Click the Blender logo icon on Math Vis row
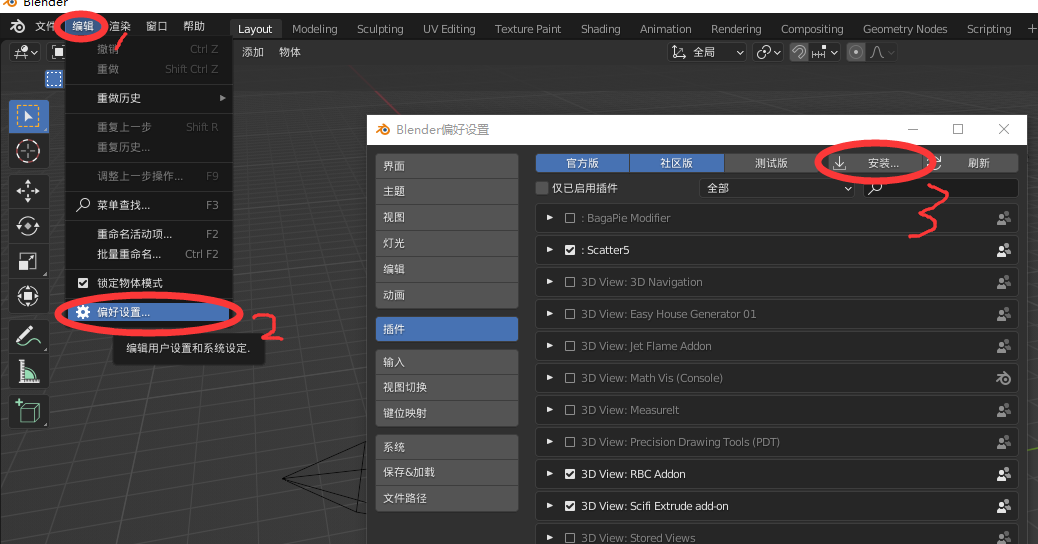Viewport: 1038px width, 544px height. coord(1004,378)
